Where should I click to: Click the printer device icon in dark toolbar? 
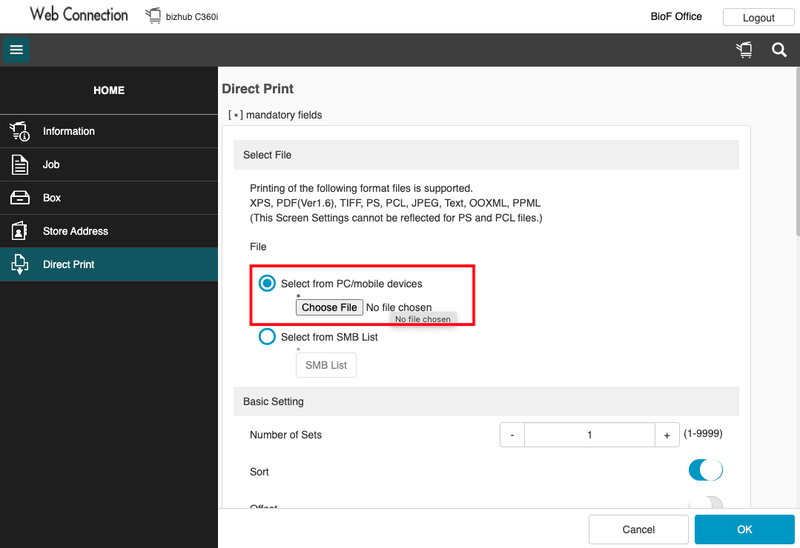[744, 49]
